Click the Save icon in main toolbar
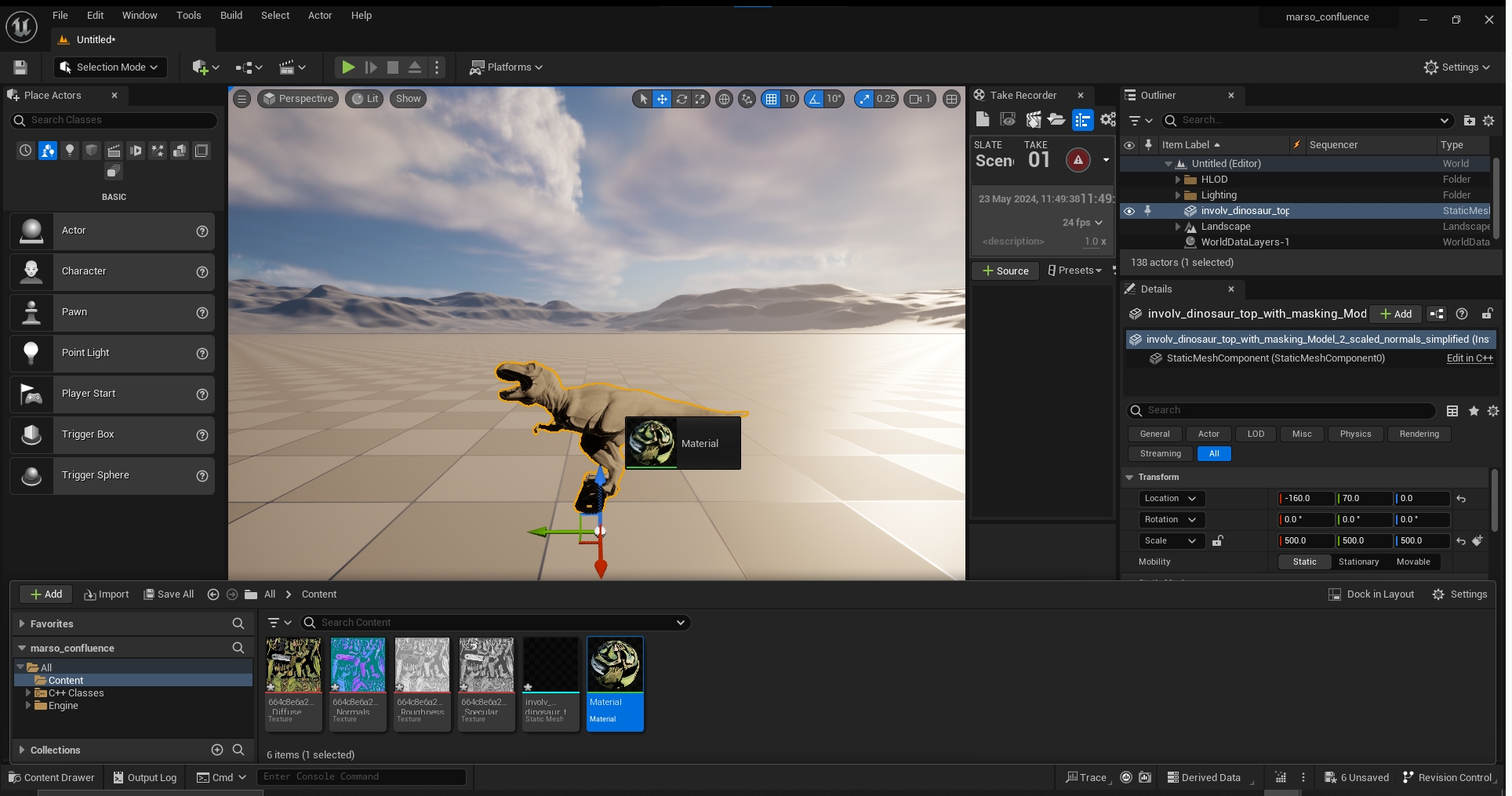This screenshot has width=1512, height=796. click(21, 67)
